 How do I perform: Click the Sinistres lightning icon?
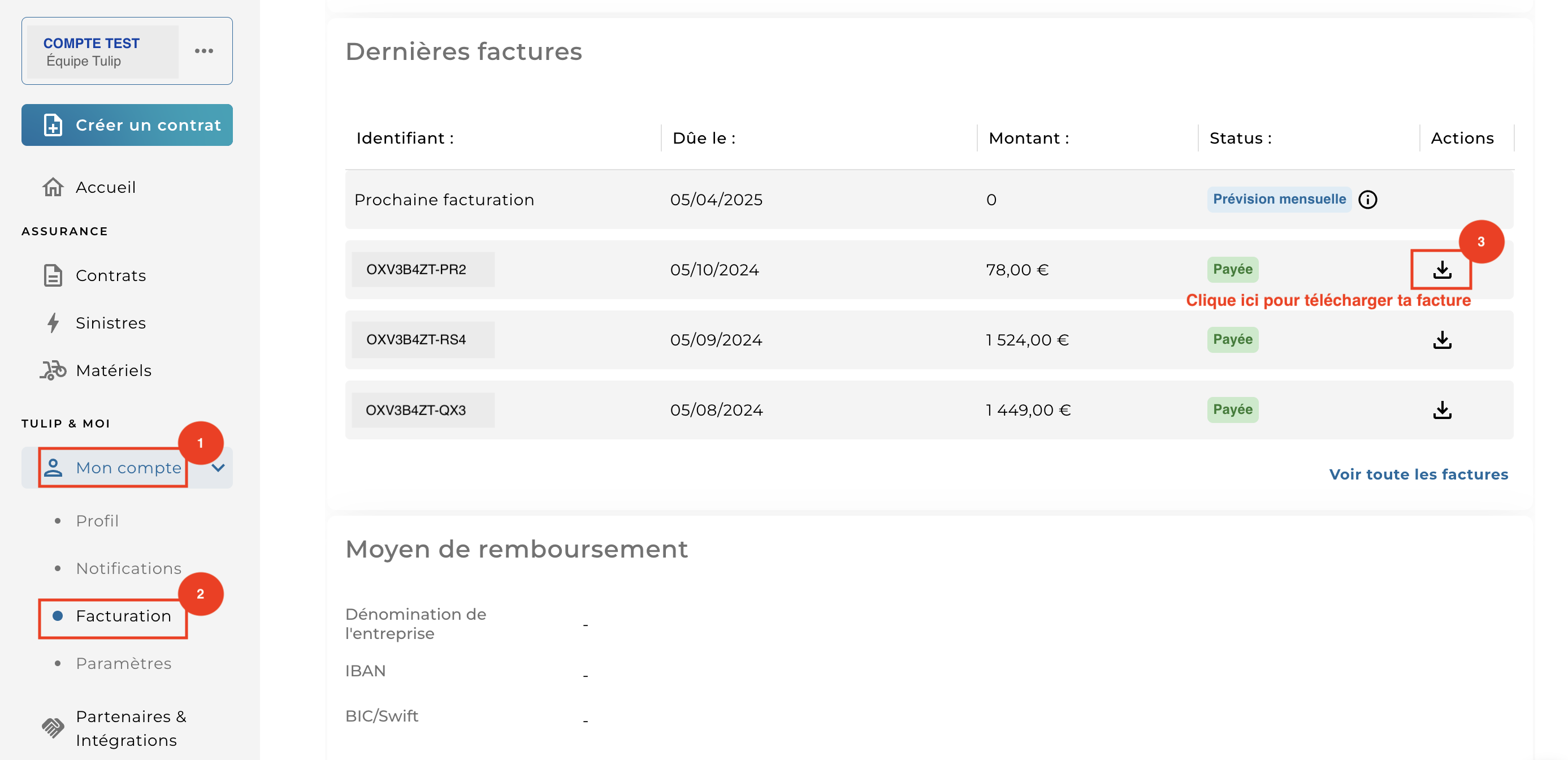coord(53,323)
